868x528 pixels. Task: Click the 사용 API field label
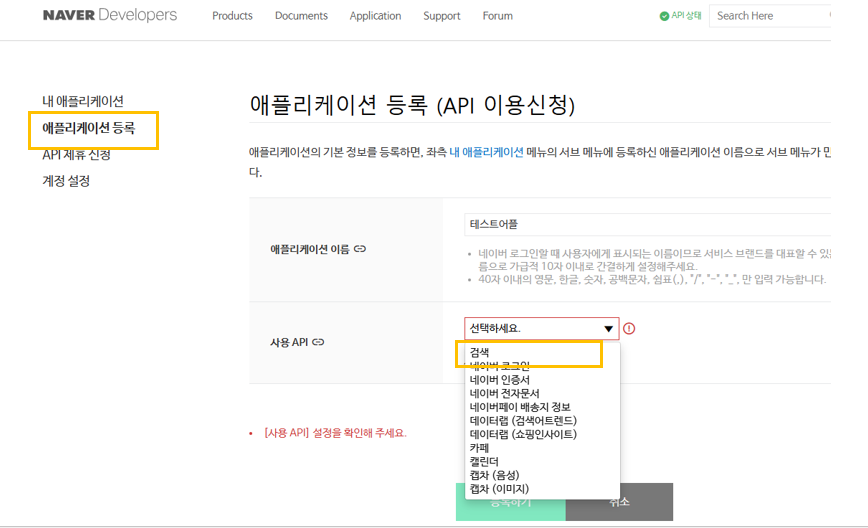pyautogui.click(x=289, y=343)
